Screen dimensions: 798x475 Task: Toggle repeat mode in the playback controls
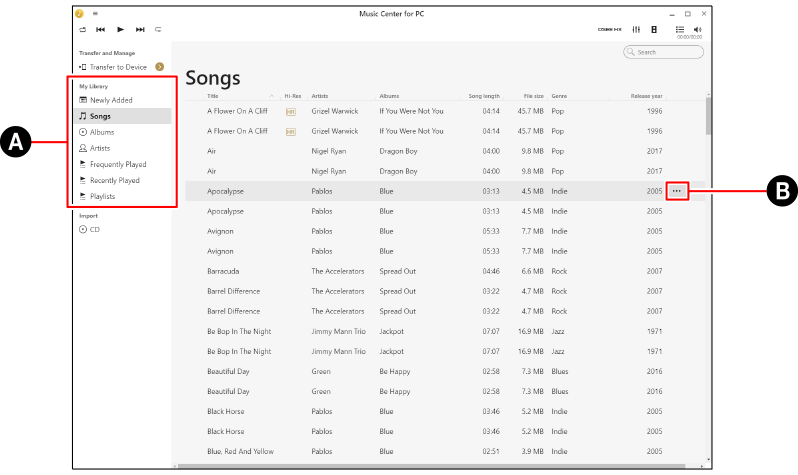(158, 30)
